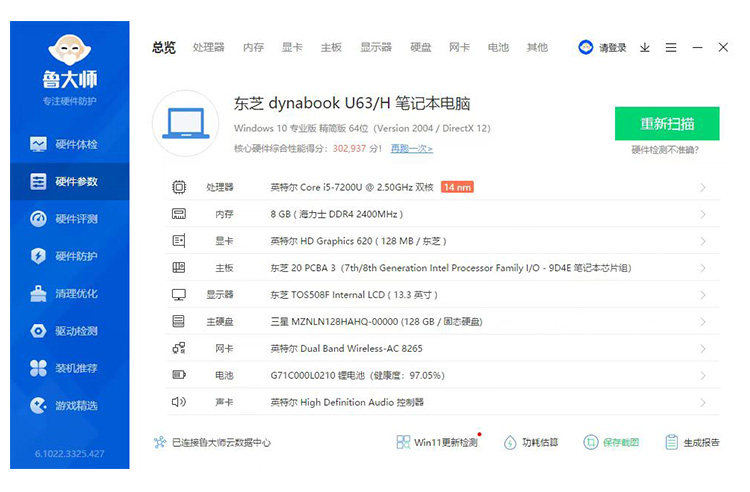
Task: Select the 硬件参数 list icon in sidebar
Action: click(x=38, y=182)
